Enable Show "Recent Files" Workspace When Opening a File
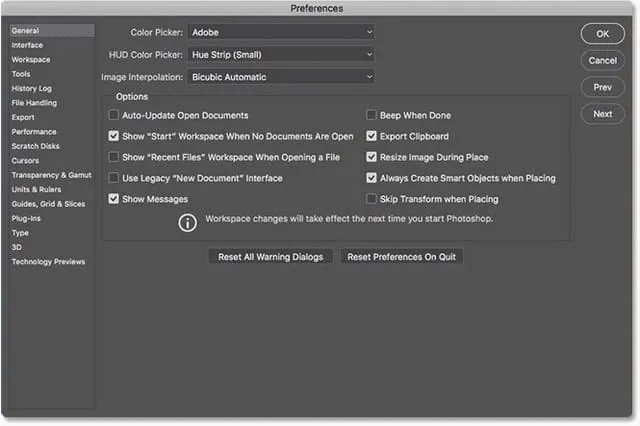Image resolution: width=640 pixels, height=426 pixels. coord(113,157)
